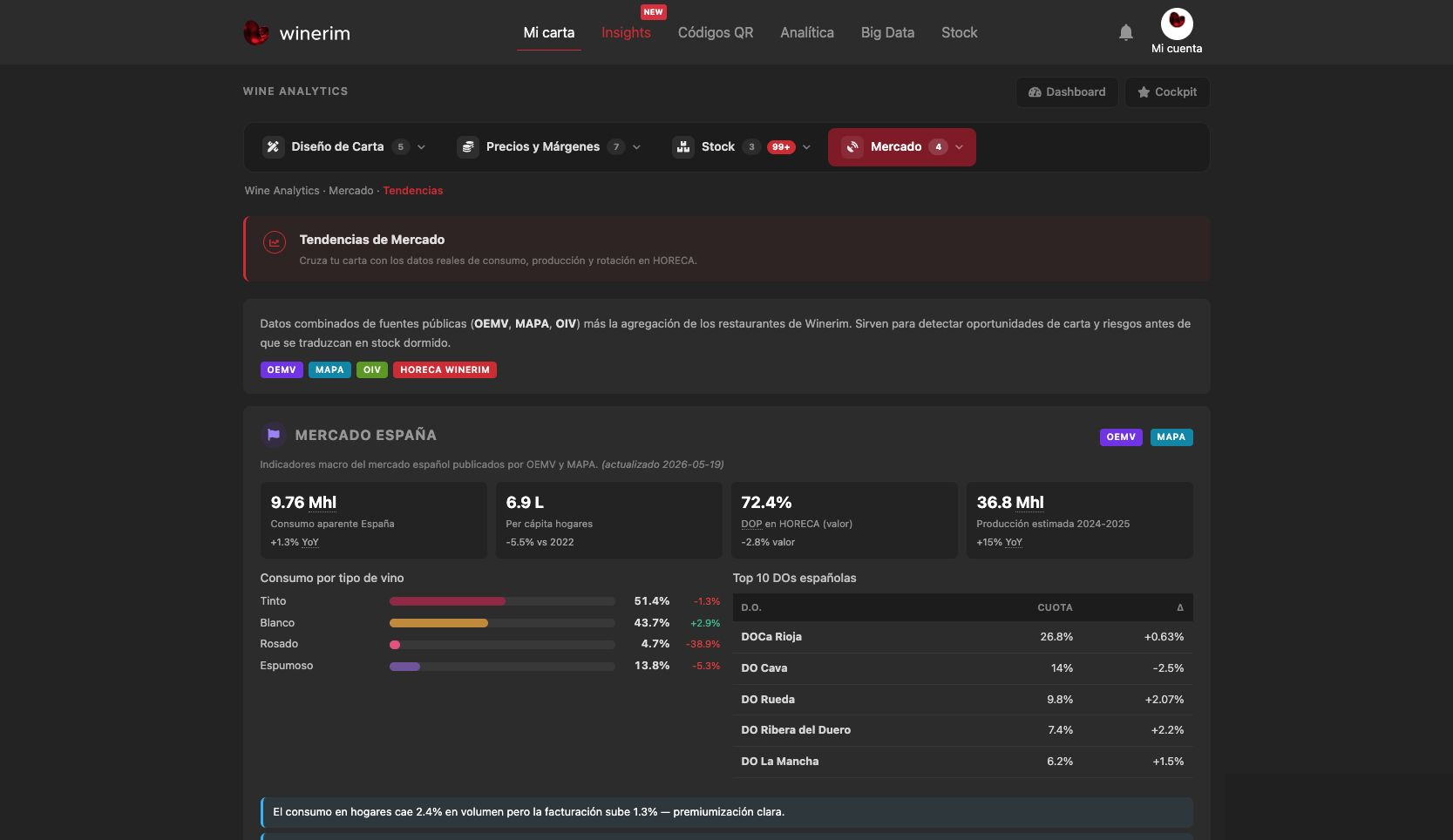Click the Diseño de Carta tools icon

pyautogui.click(x=273, y=146)
